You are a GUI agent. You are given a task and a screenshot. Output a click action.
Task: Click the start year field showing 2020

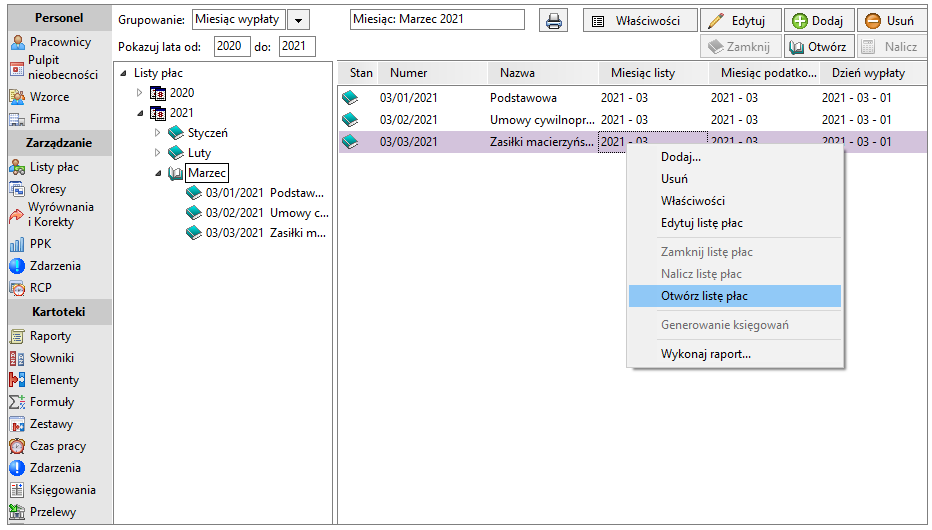[232, 46]
